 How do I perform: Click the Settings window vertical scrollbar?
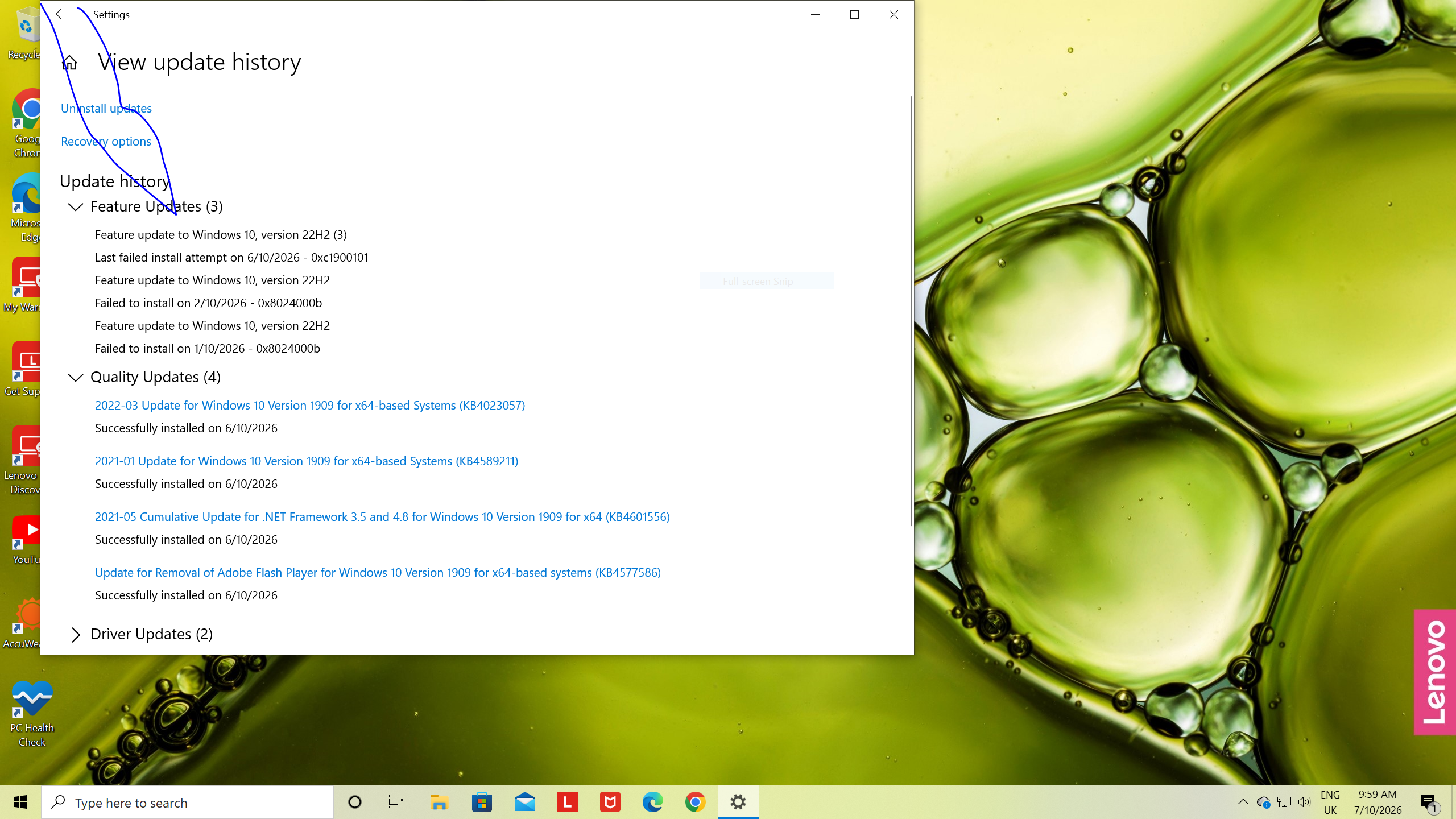[x=911, y=310]
